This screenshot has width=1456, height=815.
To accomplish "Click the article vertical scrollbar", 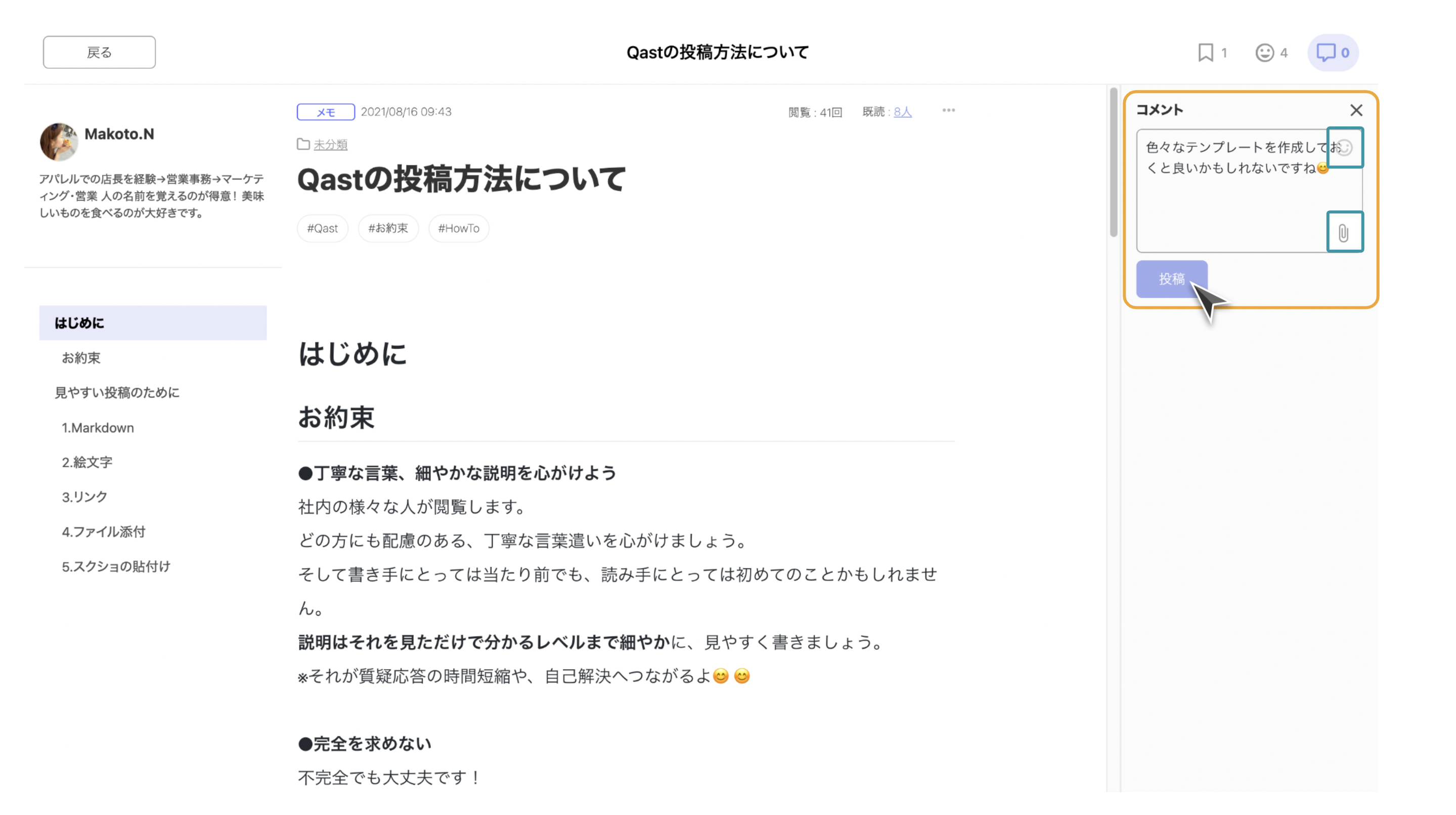I will click(1113, 163).
